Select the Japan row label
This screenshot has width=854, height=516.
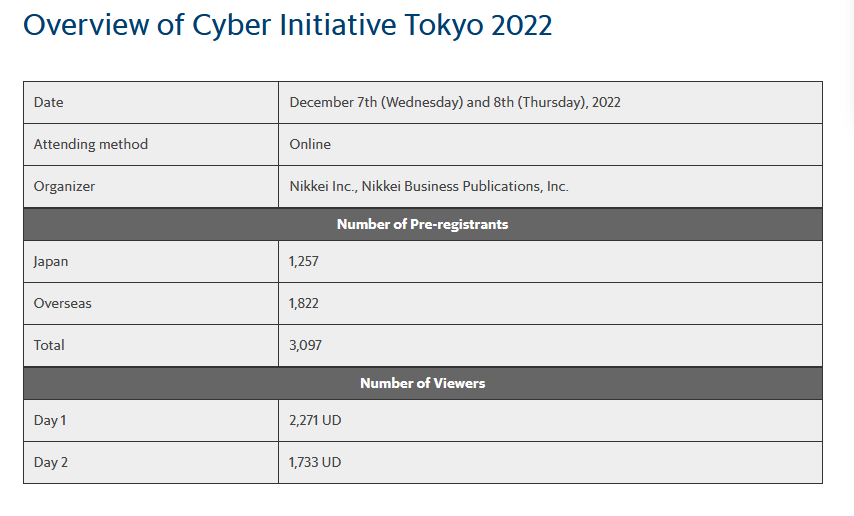coord(51,261)
